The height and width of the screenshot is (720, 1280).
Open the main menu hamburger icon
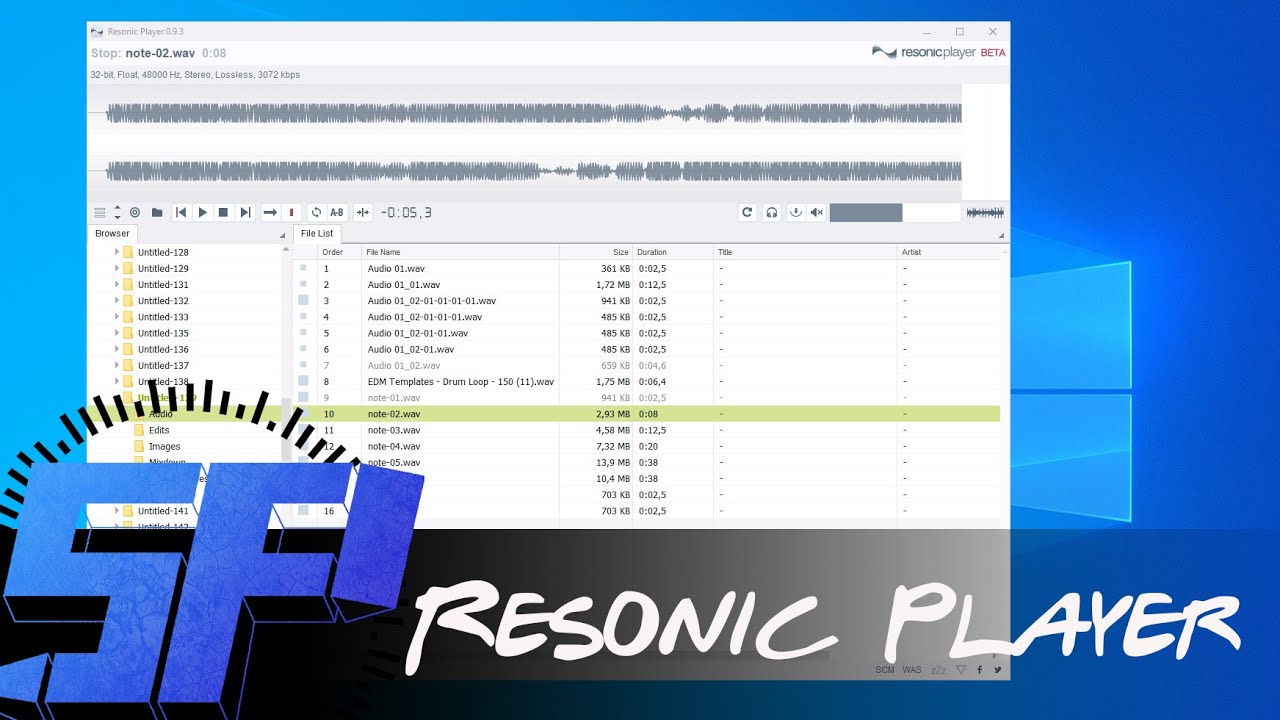click(x=99, y=212)
